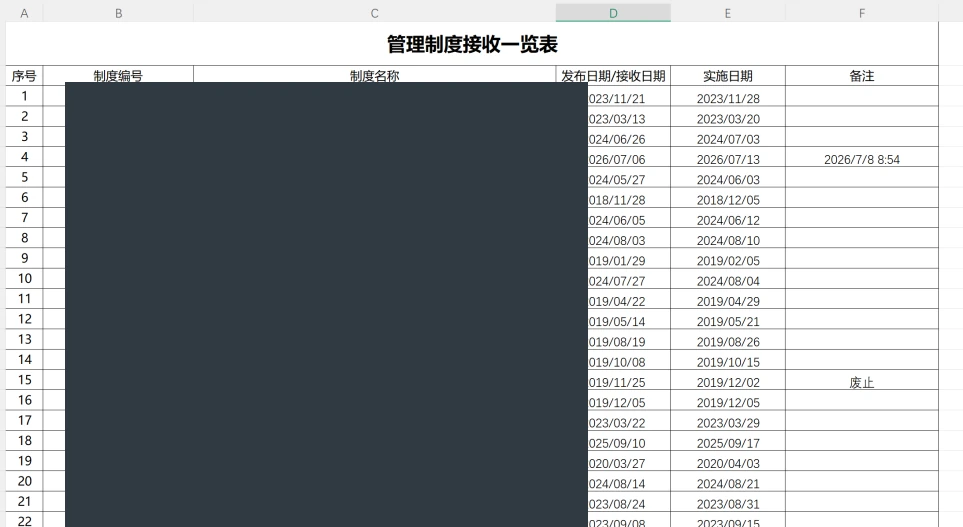Select column B header
Viewport: 963px width, 527px height.
pos(118,13)
